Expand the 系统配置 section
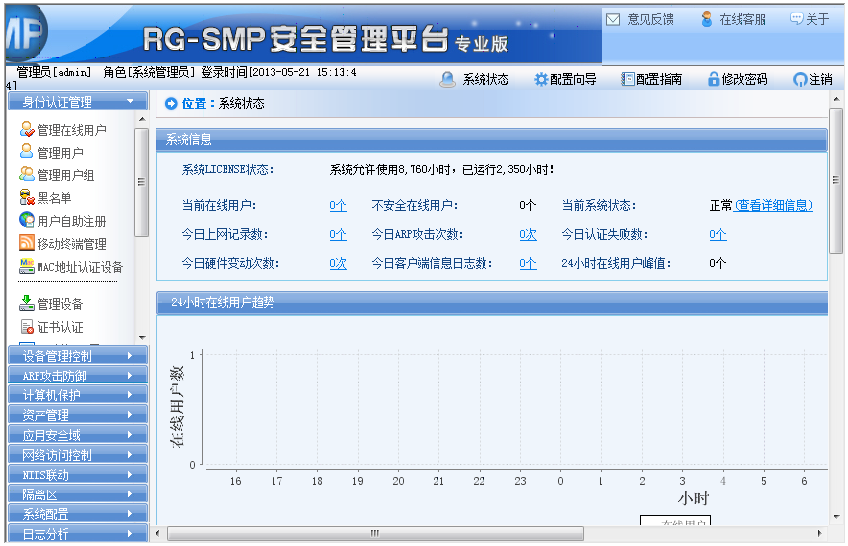The width and height of the screenshot is (848, 546). [78, 514]
